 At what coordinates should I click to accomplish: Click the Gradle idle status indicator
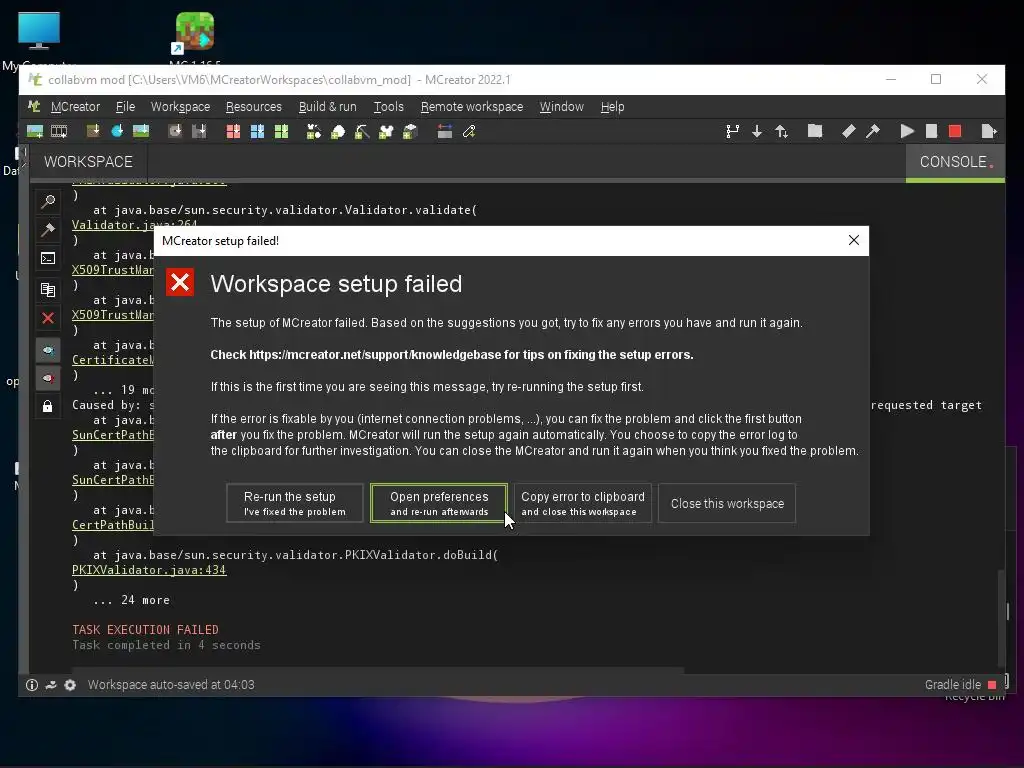click(961, 684)
